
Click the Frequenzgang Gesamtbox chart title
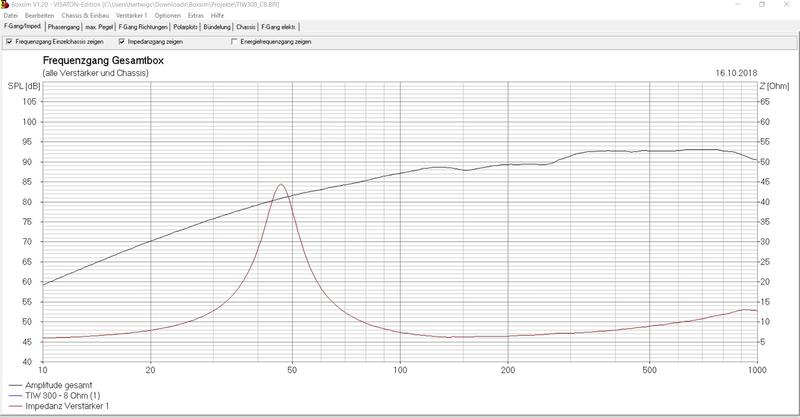coord(103,61)
